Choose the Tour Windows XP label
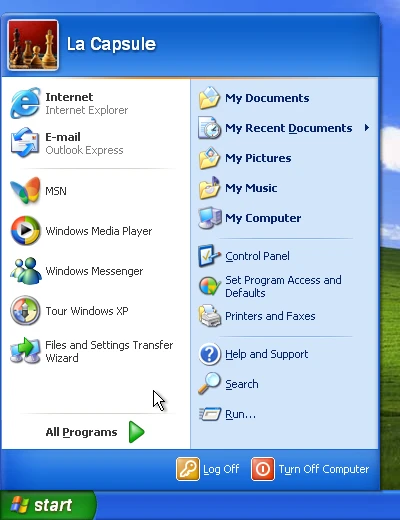400x520 pixels. tap(87, 311)
